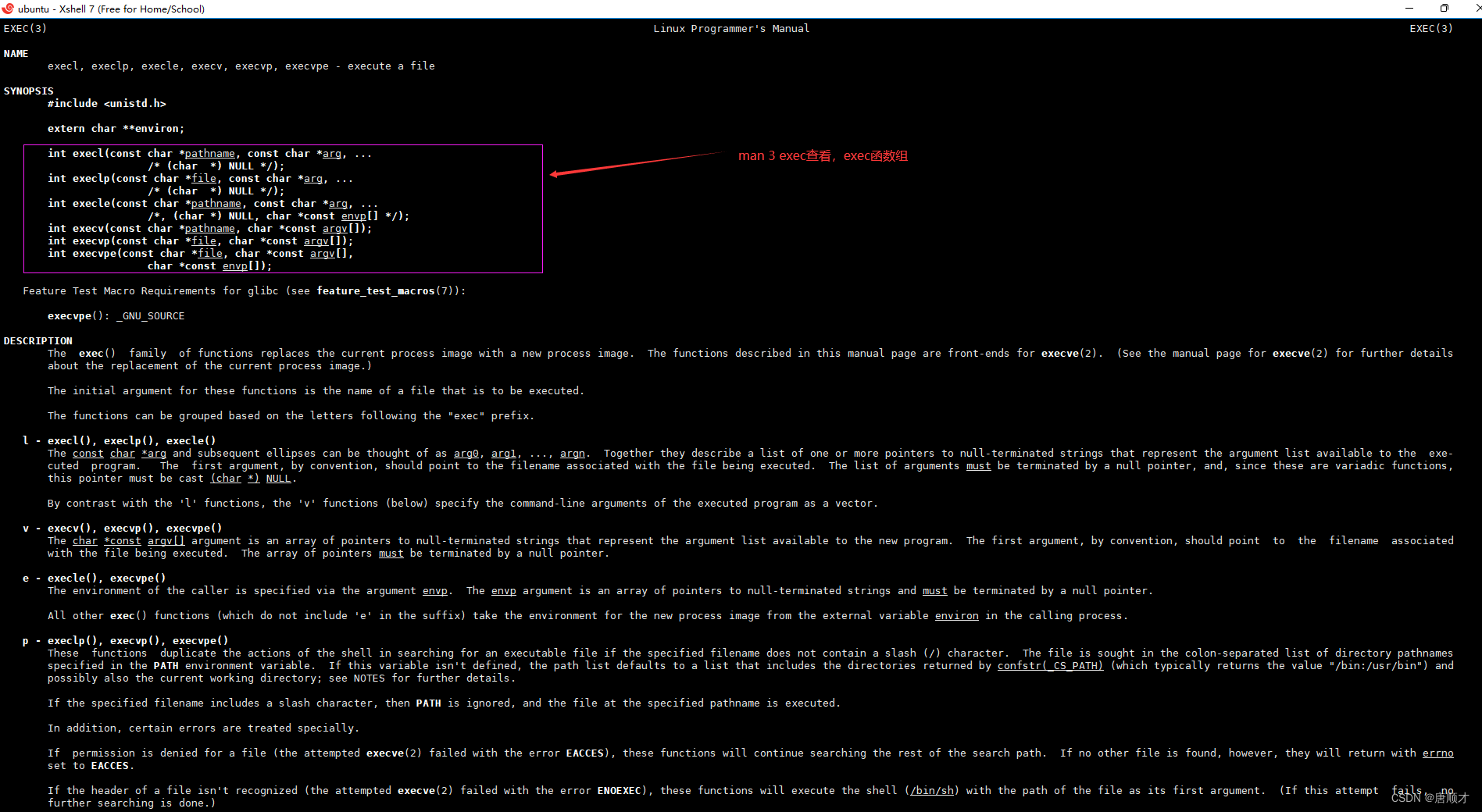Click 'l - execl(), execlp(), execle()' heading
Viewport: 1482px width, 812px height.
[120, 441]
